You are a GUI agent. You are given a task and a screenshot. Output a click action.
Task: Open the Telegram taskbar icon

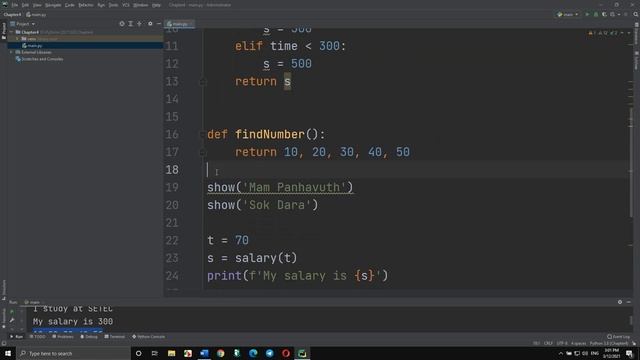coord(269,353)
